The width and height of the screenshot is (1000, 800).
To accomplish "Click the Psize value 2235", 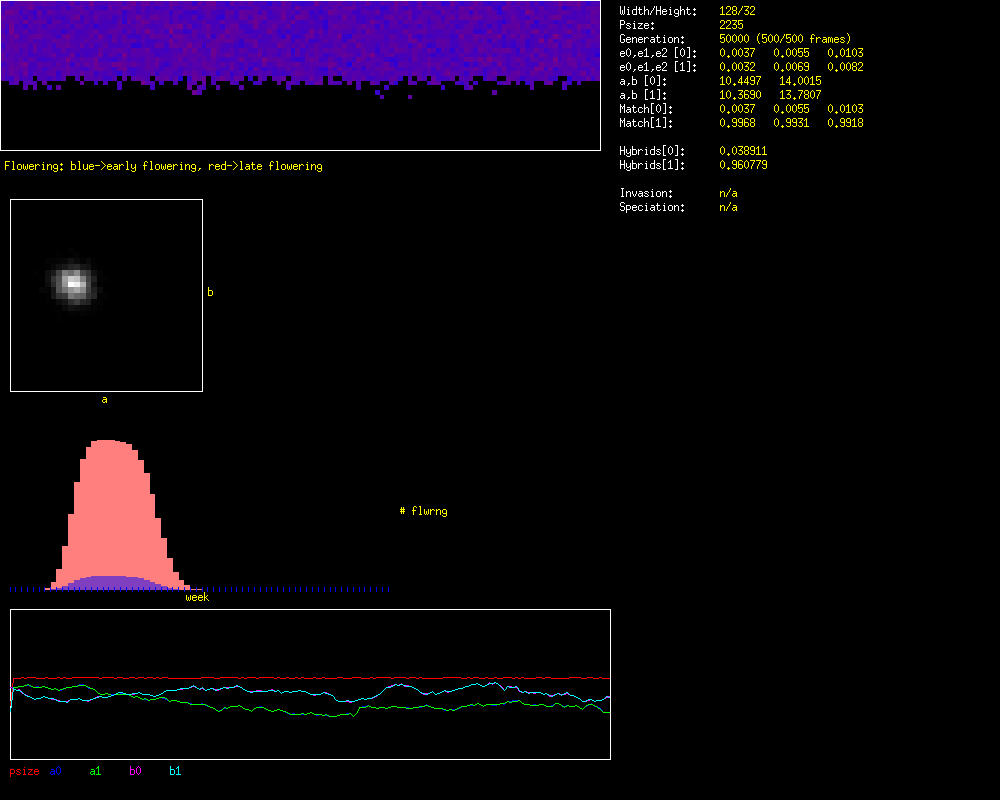I will pyautogui.click(x=731, y=25).
